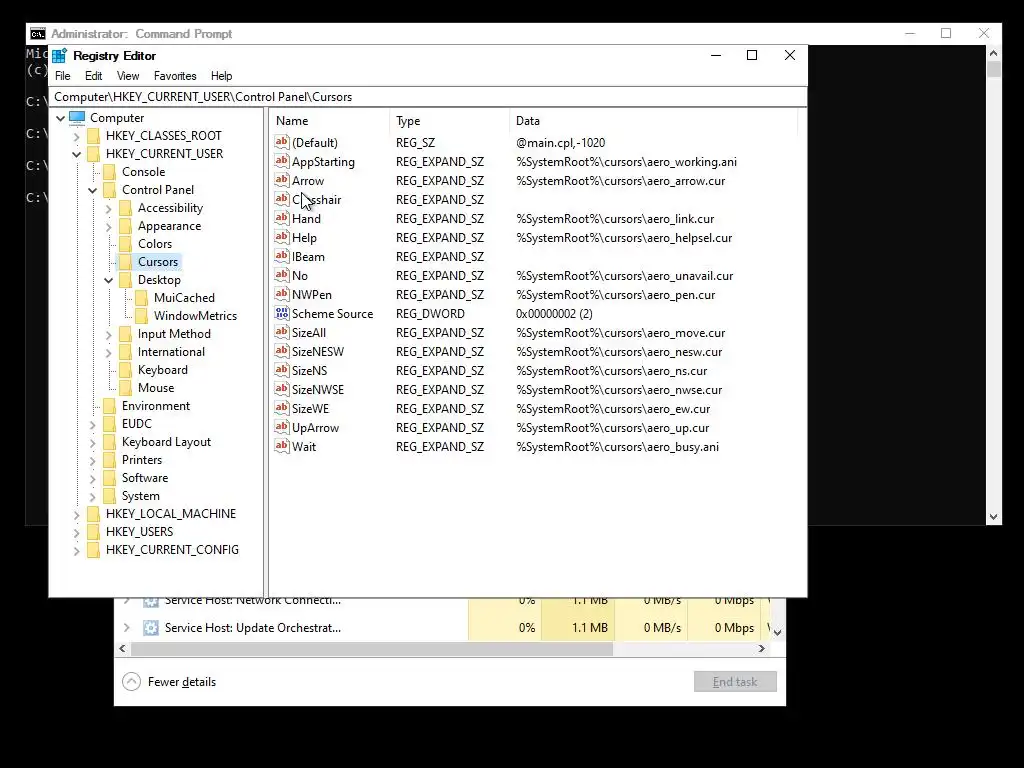Screen dimensions: 1024x768
Task: Expand the International key
Action: (x=108, y=353)
